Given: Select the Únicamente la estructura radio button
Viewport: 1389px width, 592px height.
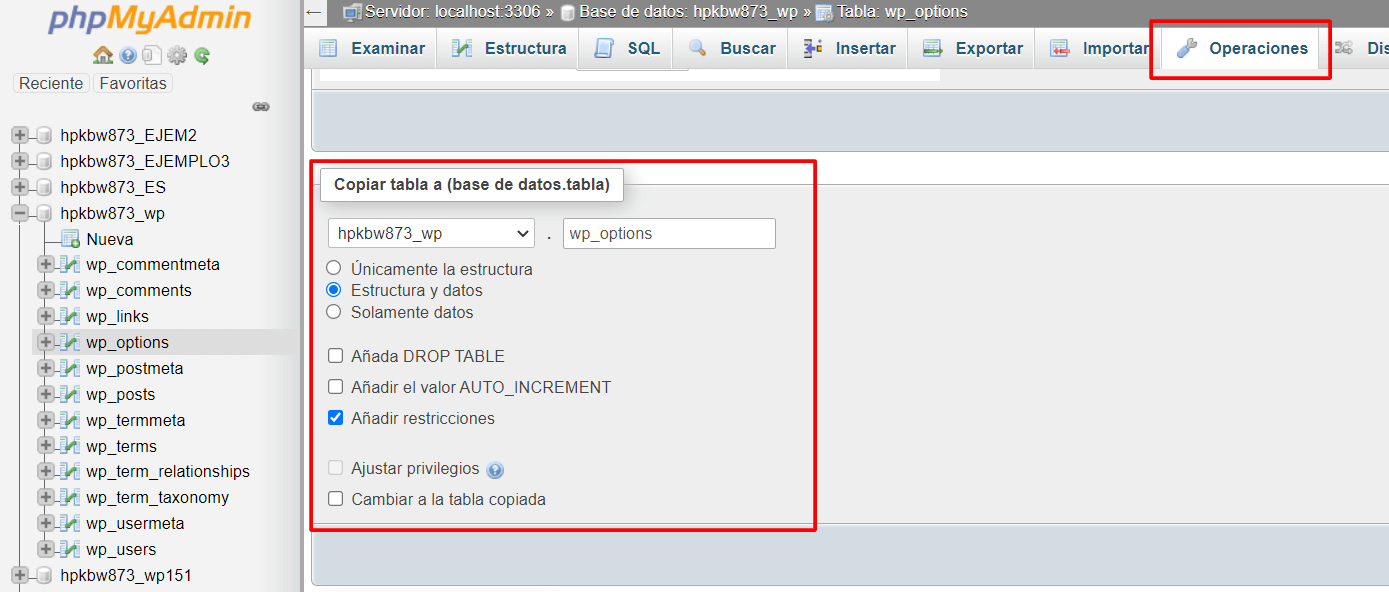Looking at the screenshot, I should (x=335, y=267).
